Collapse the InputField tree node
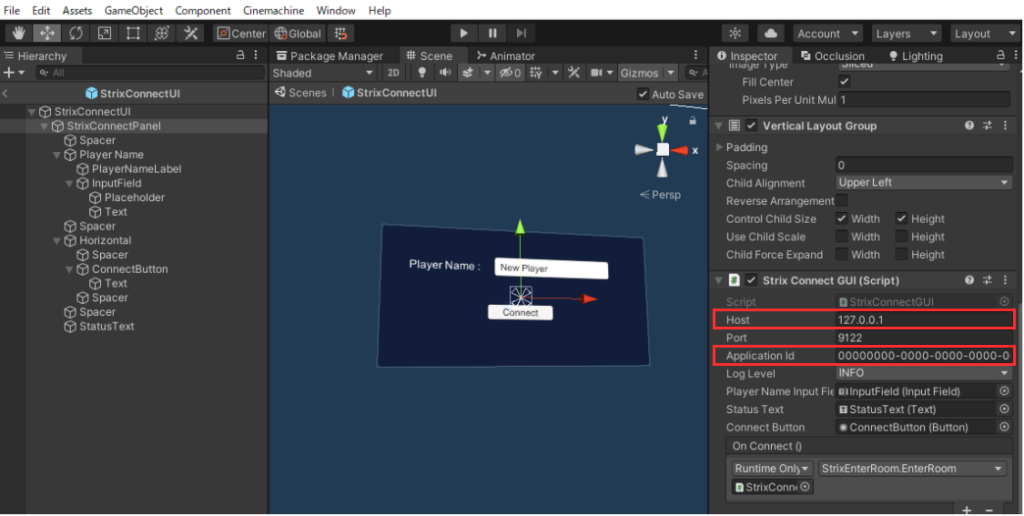 click(69, 184)
